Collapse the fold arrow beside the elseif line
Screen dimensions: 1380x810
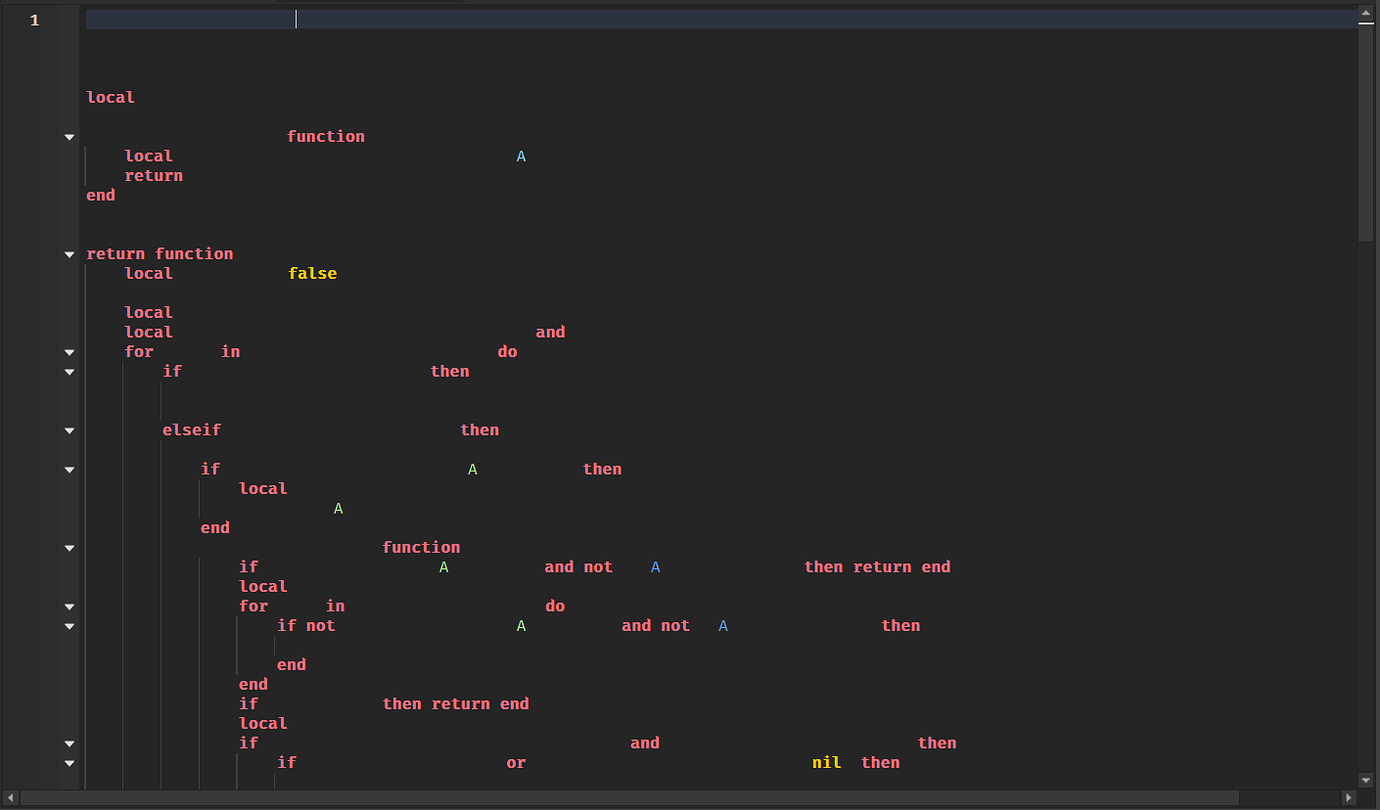69,430
